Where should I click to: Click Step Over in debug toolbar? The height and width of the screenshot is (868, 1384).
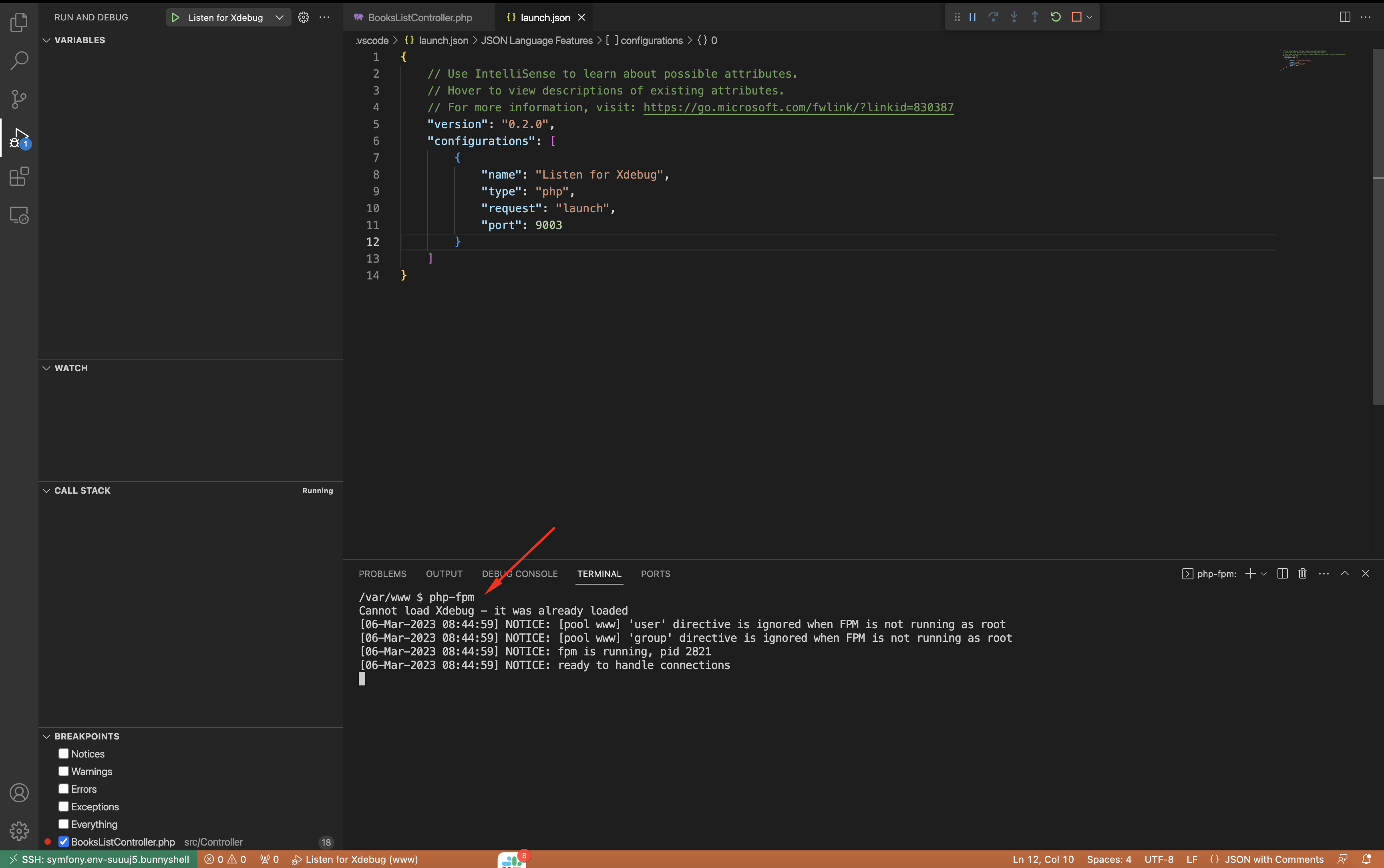993,17
